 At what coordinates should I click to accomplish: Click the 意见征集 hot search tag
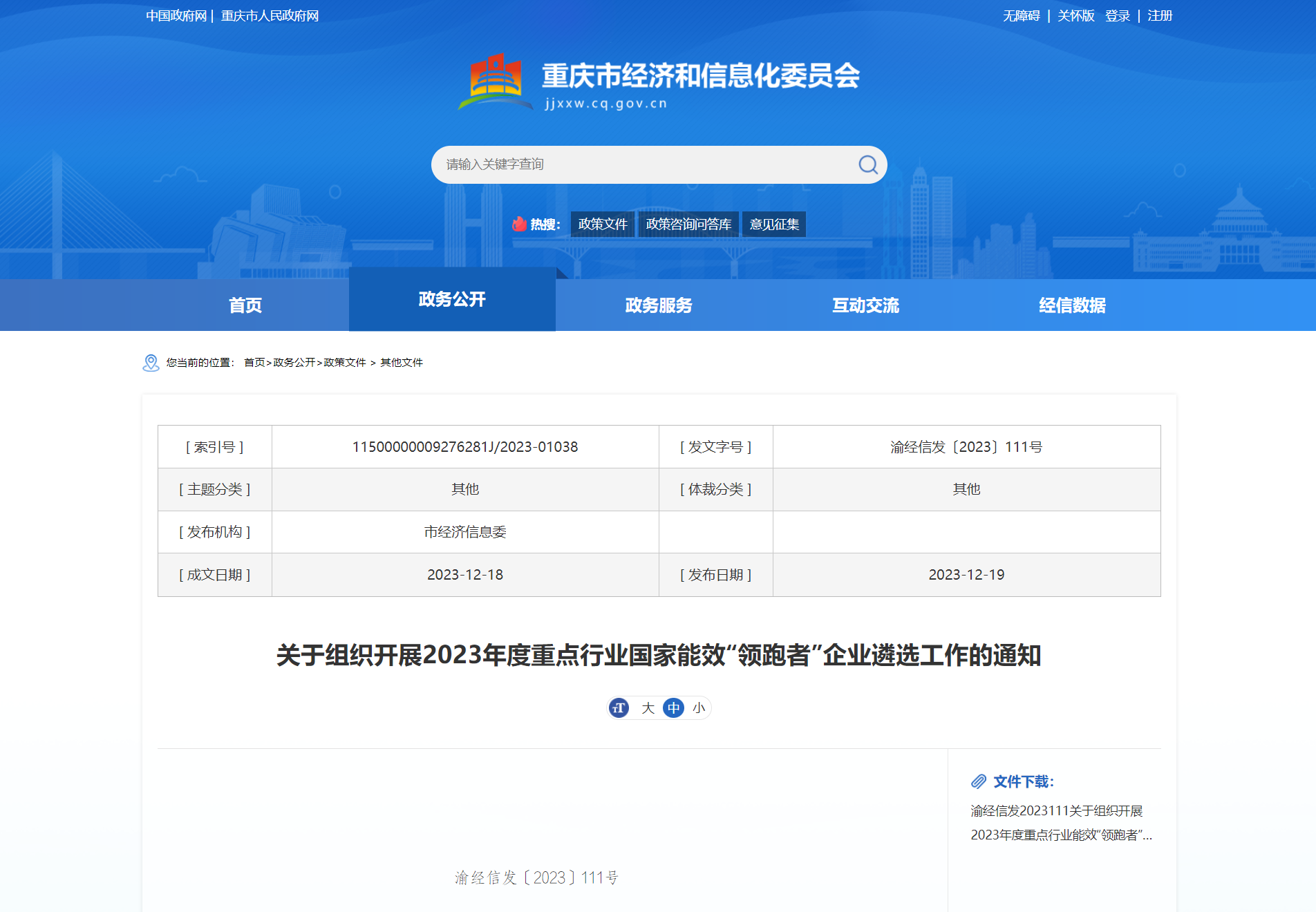(774, 225)
